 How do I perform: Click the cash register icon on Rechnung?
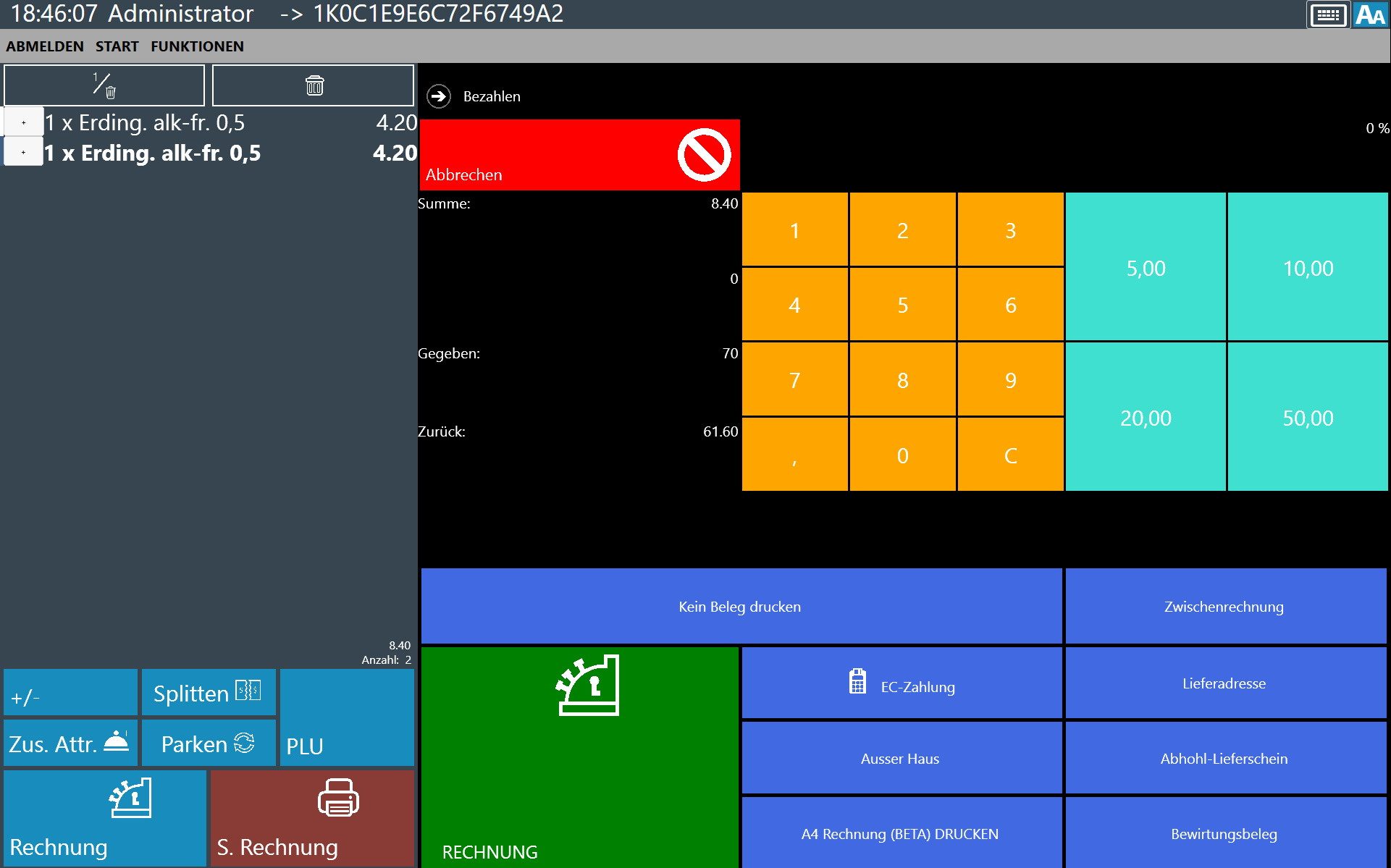[x=130, y=799]
